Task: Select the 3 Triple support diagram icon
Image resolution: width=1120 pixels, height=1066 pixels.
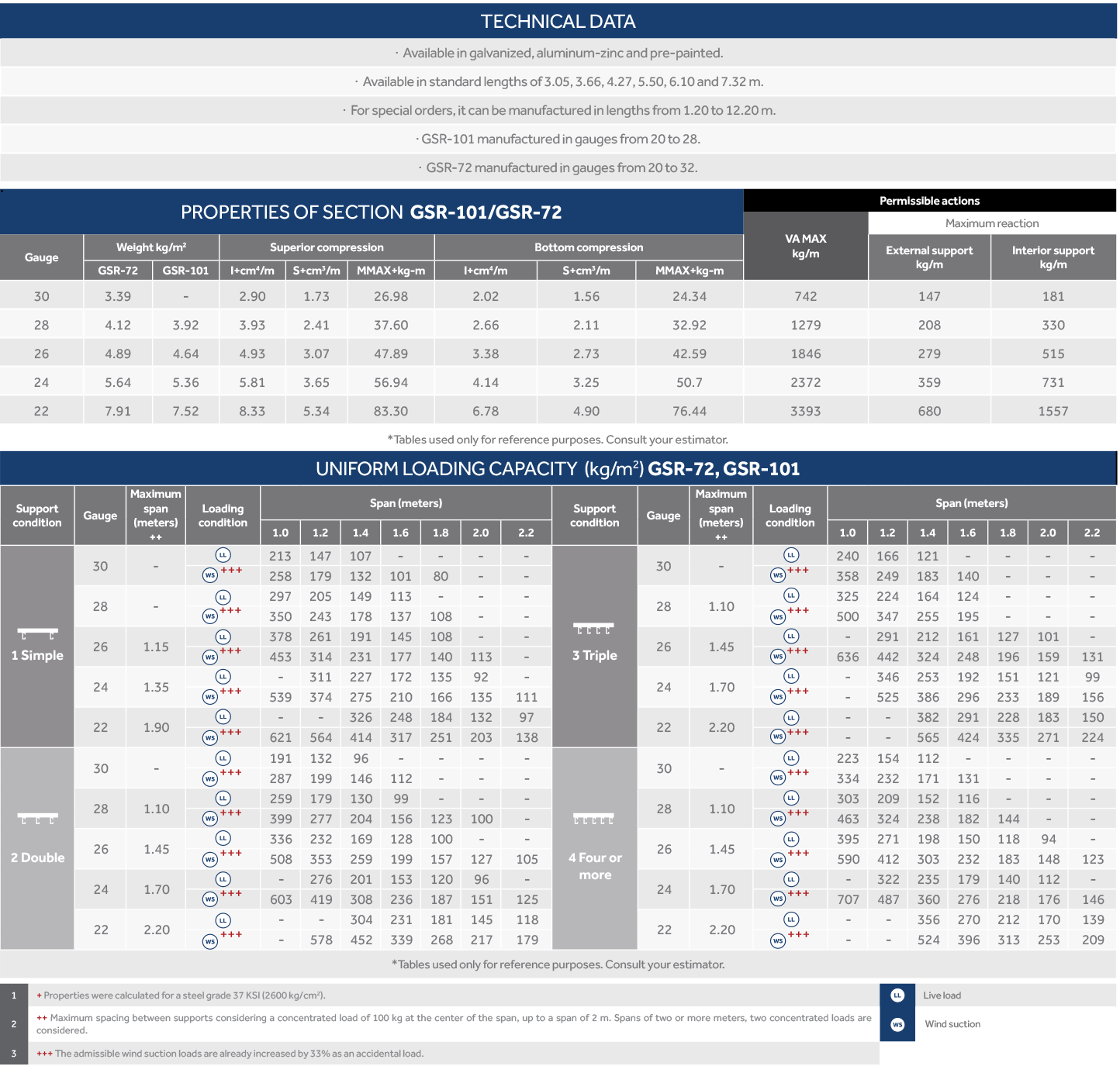Action: [x=593, y=628]
